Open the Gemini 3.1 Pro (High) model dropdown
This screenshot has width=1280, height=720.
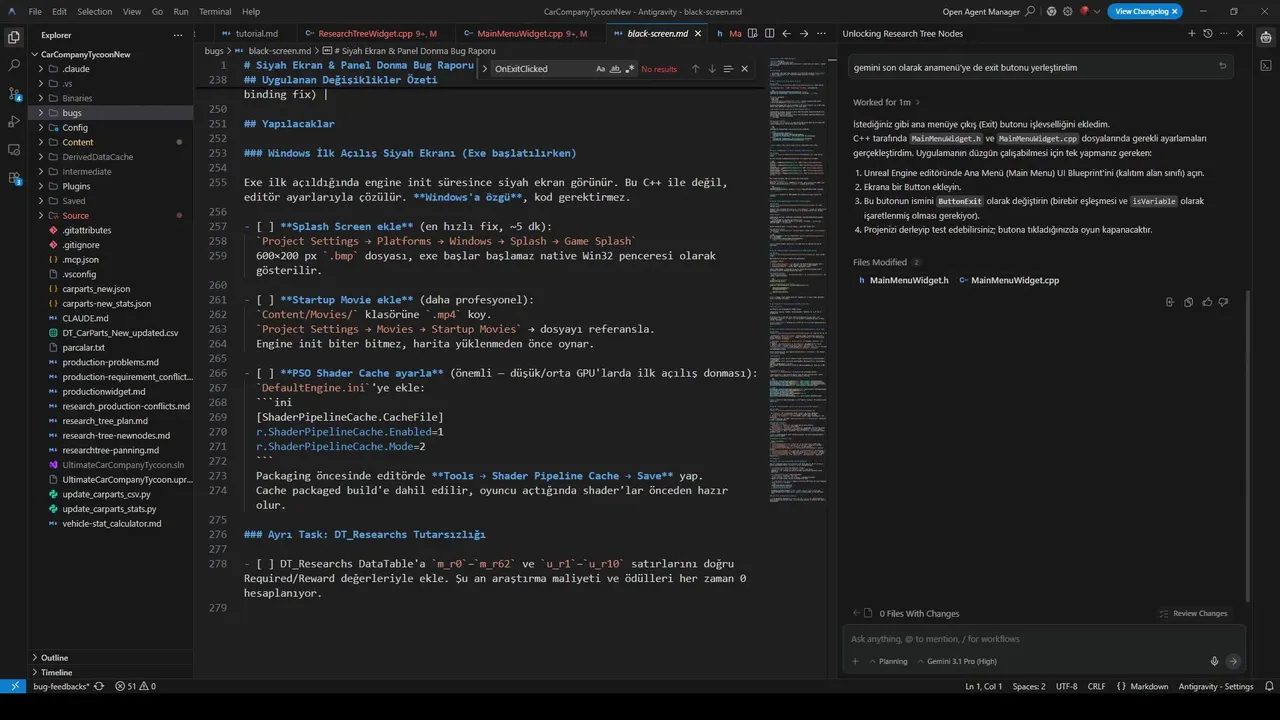click(957, 661)
